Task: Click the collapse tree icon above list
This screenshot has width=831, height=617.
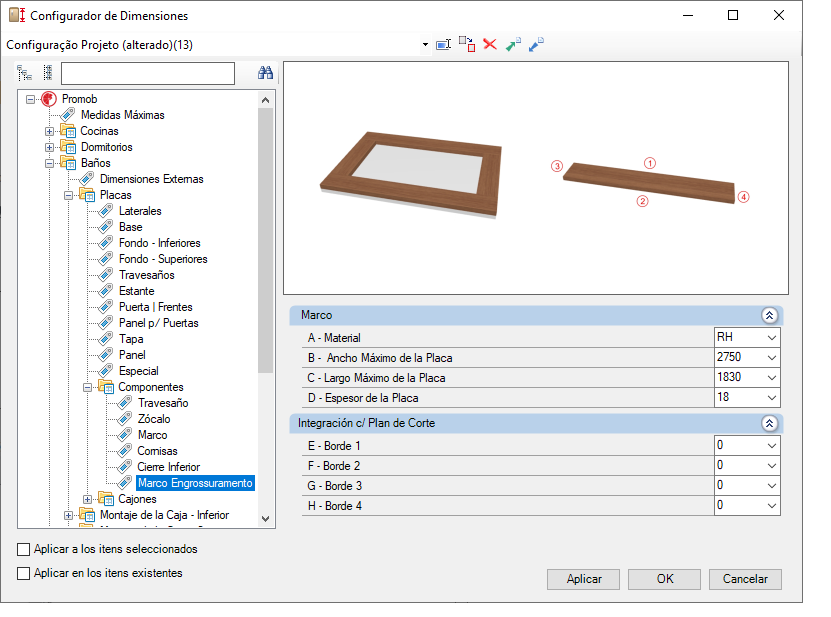Action: pyautogui.click(x=48, y=73)
